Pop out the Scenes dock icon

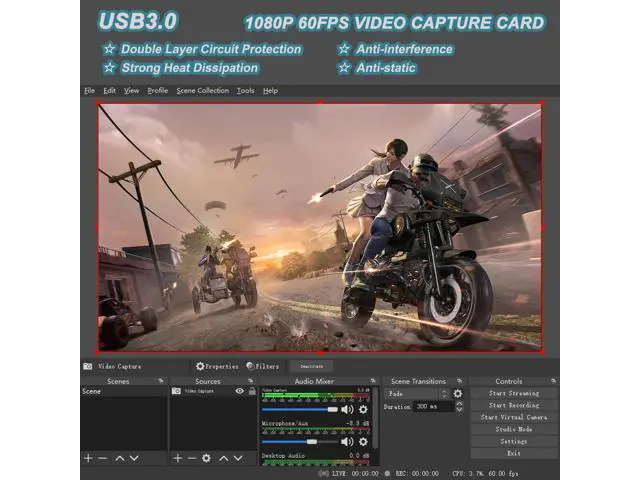[161, 381]
